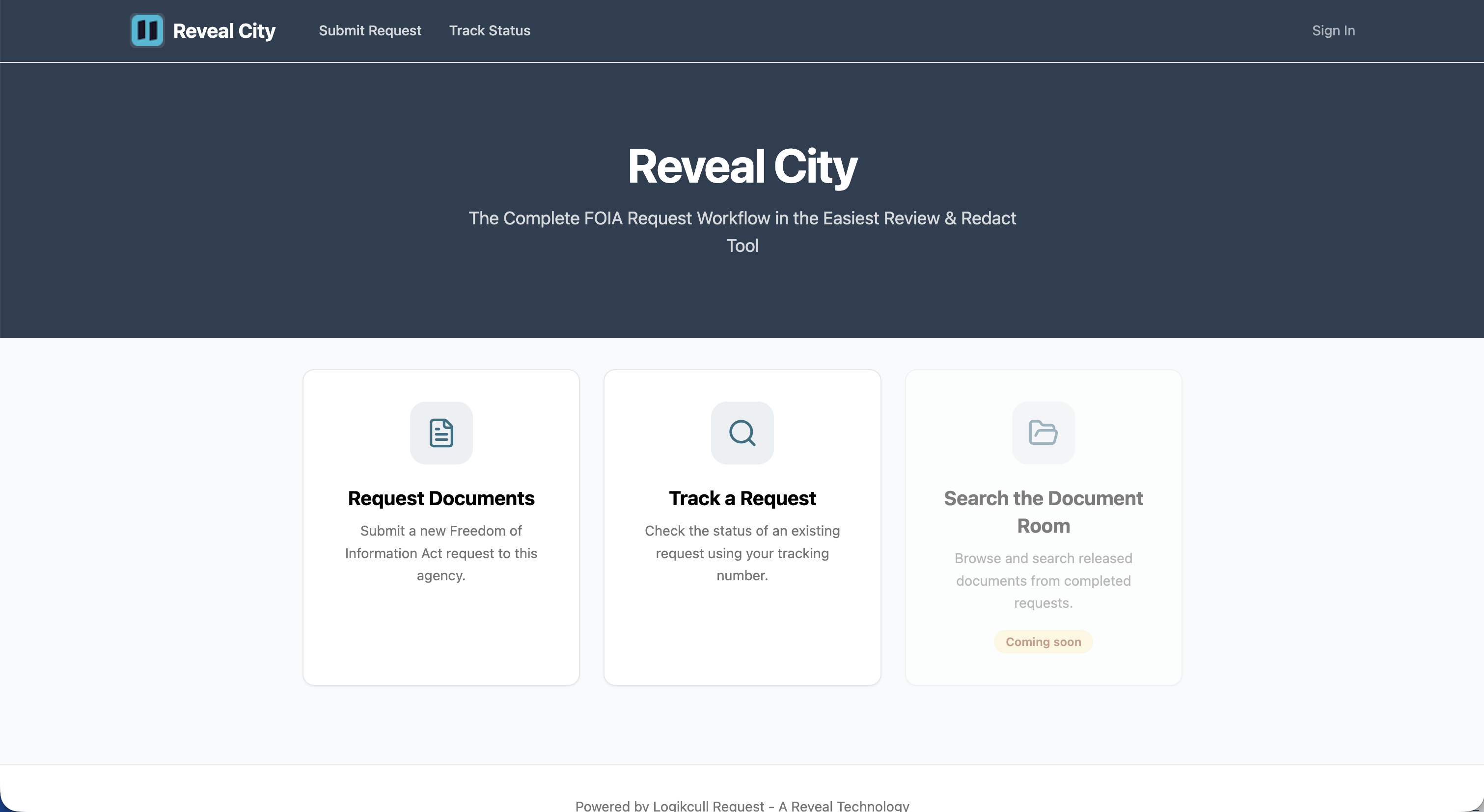This screenshot has height=812, width=1484.
Task: Select the Search the Document Room heading
Action: point(1044,512)
